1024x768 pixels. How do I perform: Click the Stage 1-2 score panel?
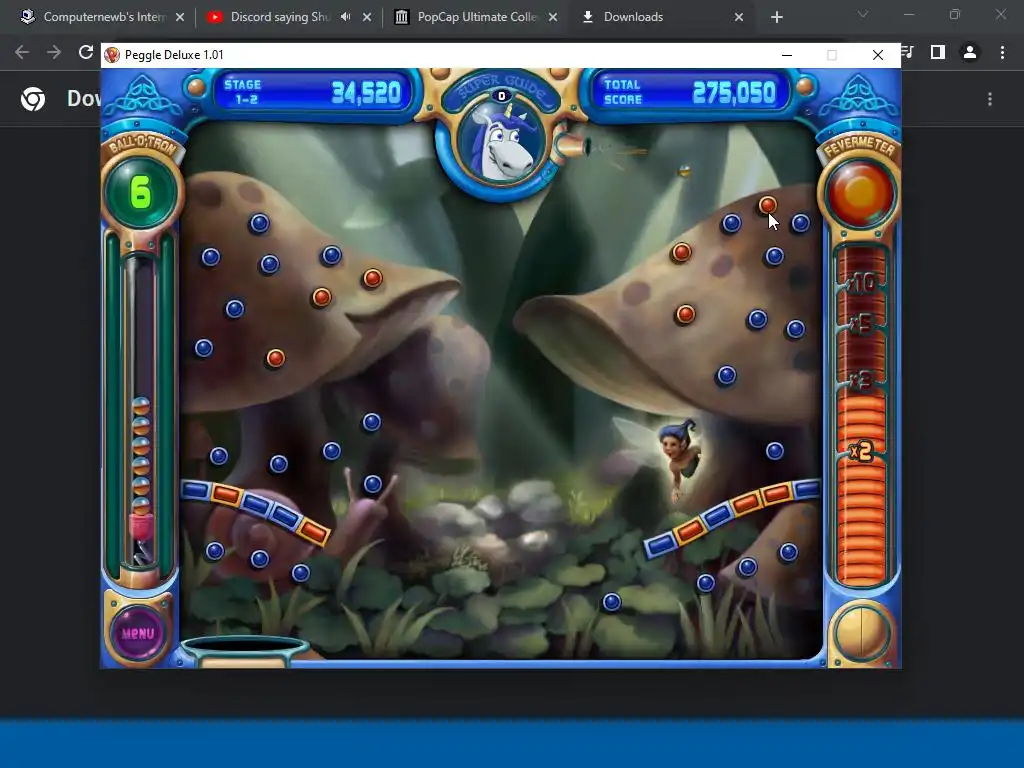click(313, 92)
